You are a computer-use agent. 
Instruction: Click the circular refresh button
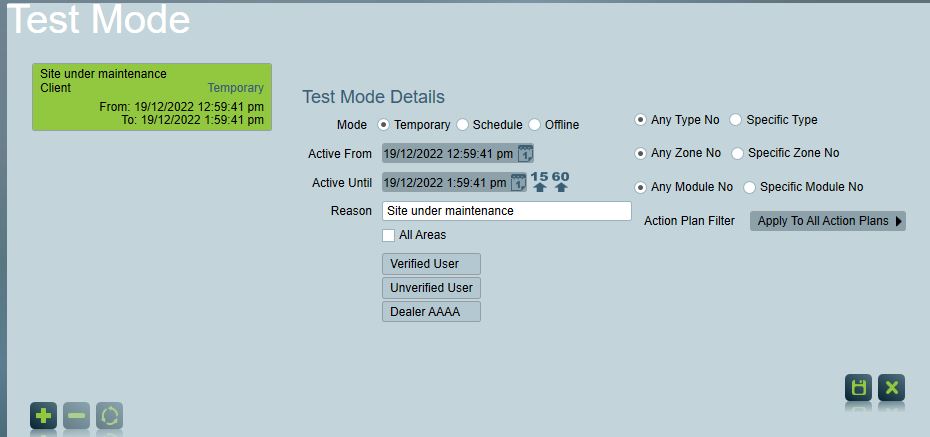pos(109,416)
